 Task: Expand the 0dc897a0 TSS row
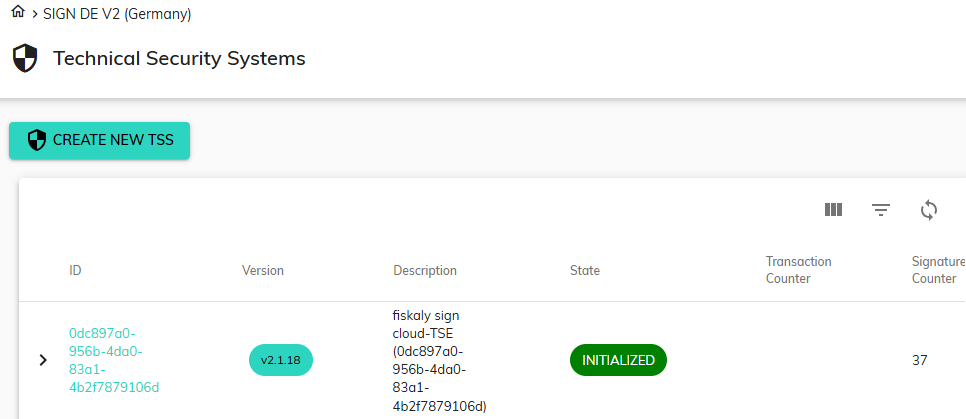coord(43,360)
